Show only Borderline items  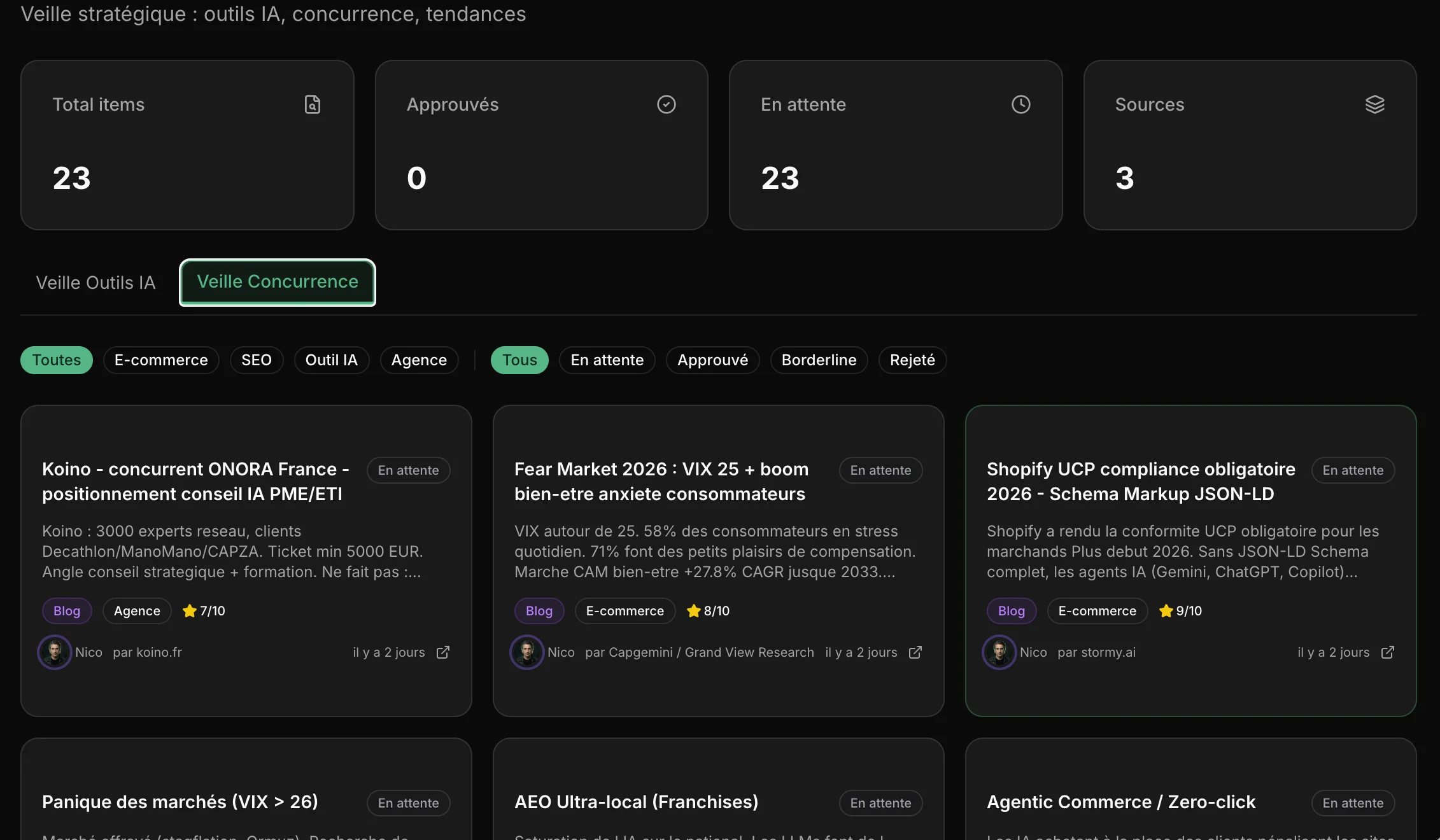click(x=819, y=360)
